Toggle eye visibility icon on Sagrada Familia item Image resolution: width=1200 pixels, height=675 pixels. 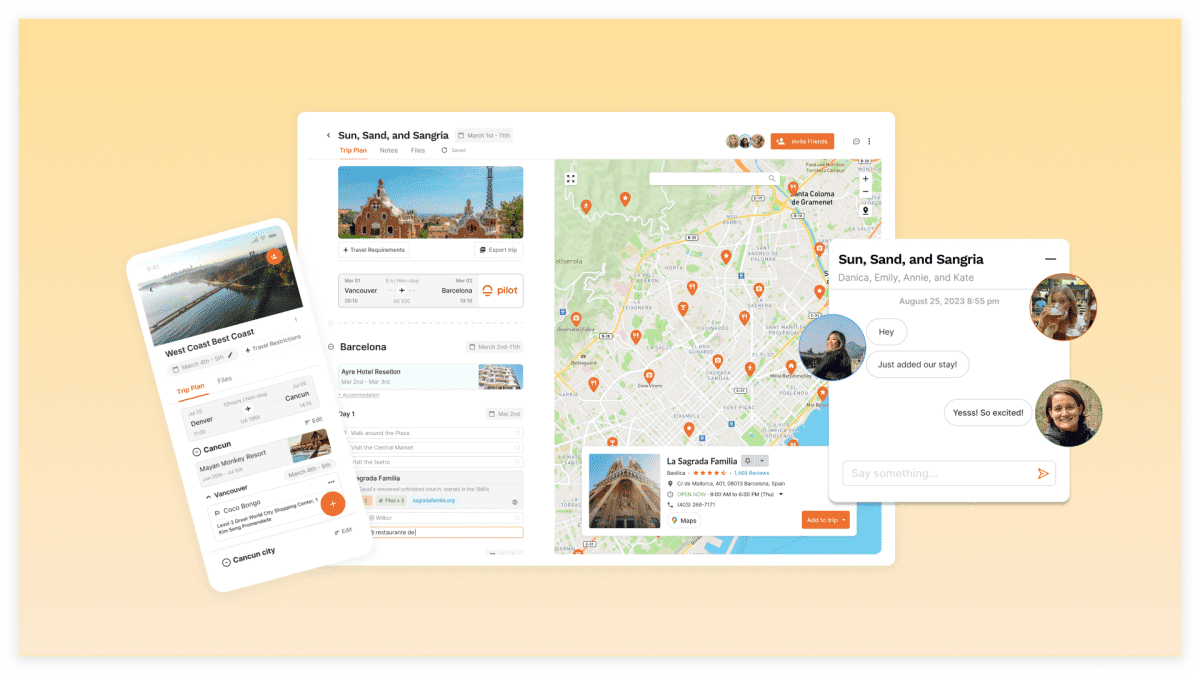(515, 501)
